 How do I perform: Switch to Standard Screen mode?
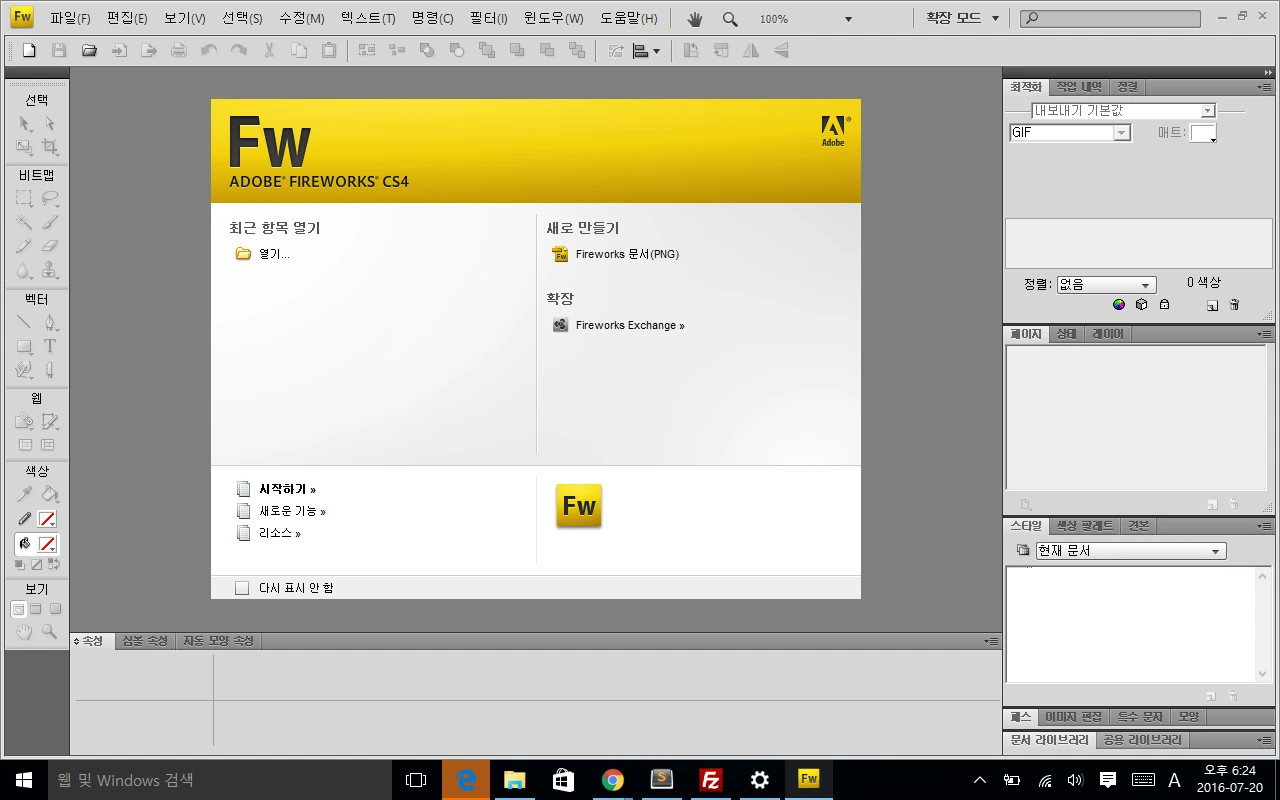point(18,609)
